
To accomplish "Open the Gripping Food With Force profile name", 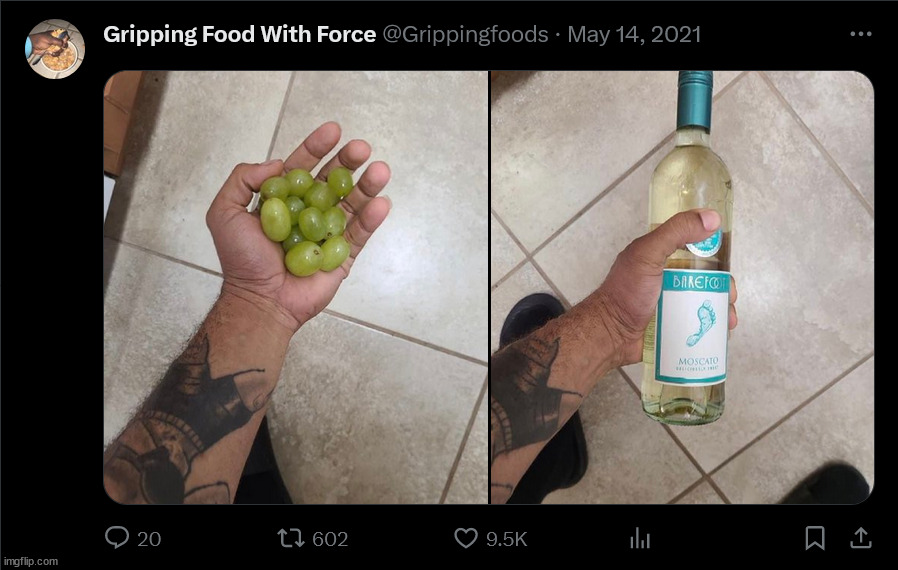I will coord(239,34).
